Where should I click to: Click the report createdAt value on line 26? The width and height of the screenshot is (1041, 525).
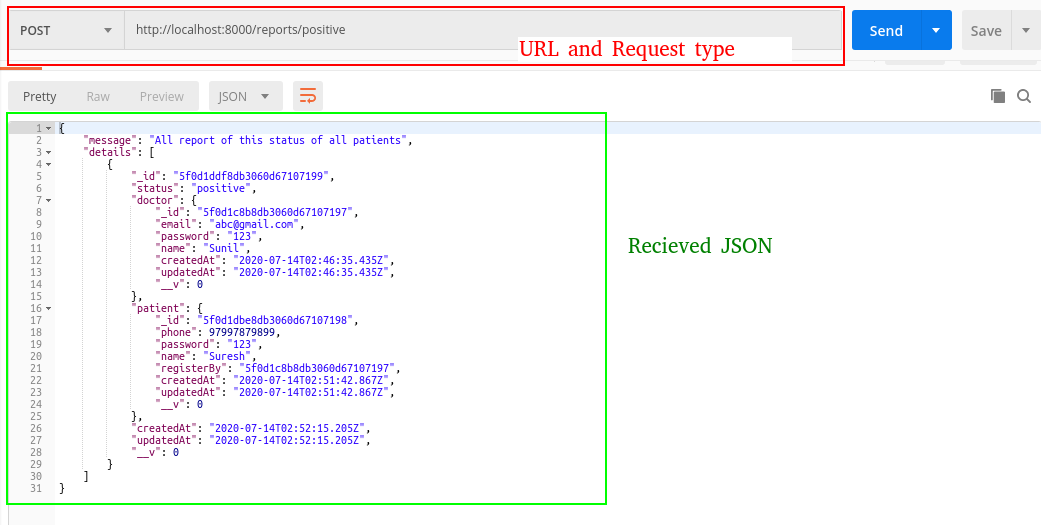287,428
